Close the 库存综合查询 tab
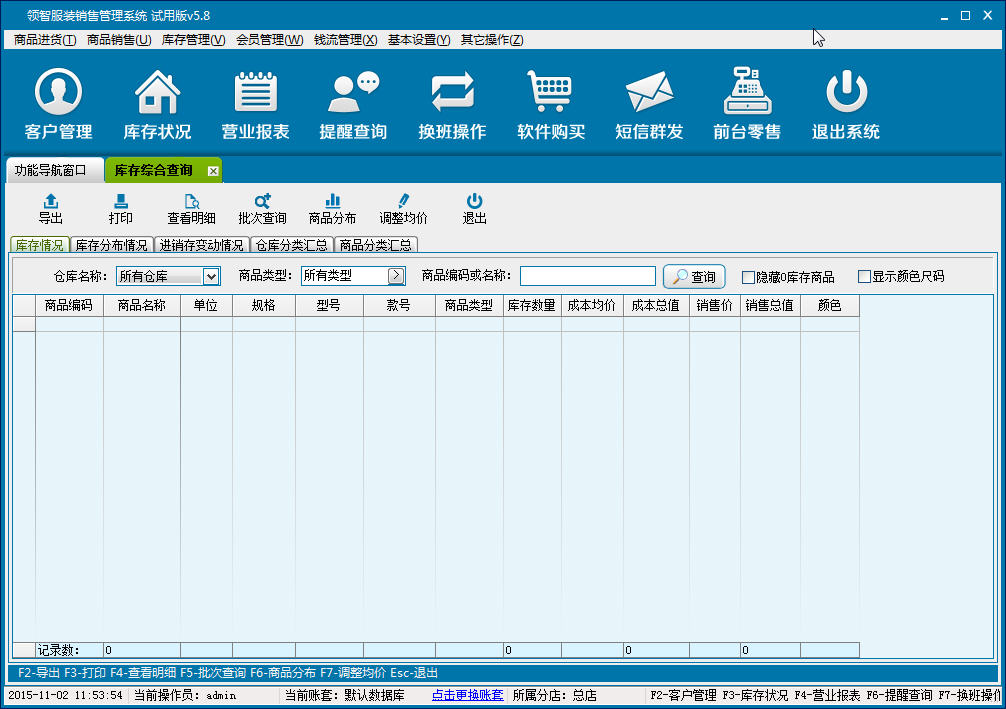Viewport: 1006px width, 709px height. tap(213, 171)
